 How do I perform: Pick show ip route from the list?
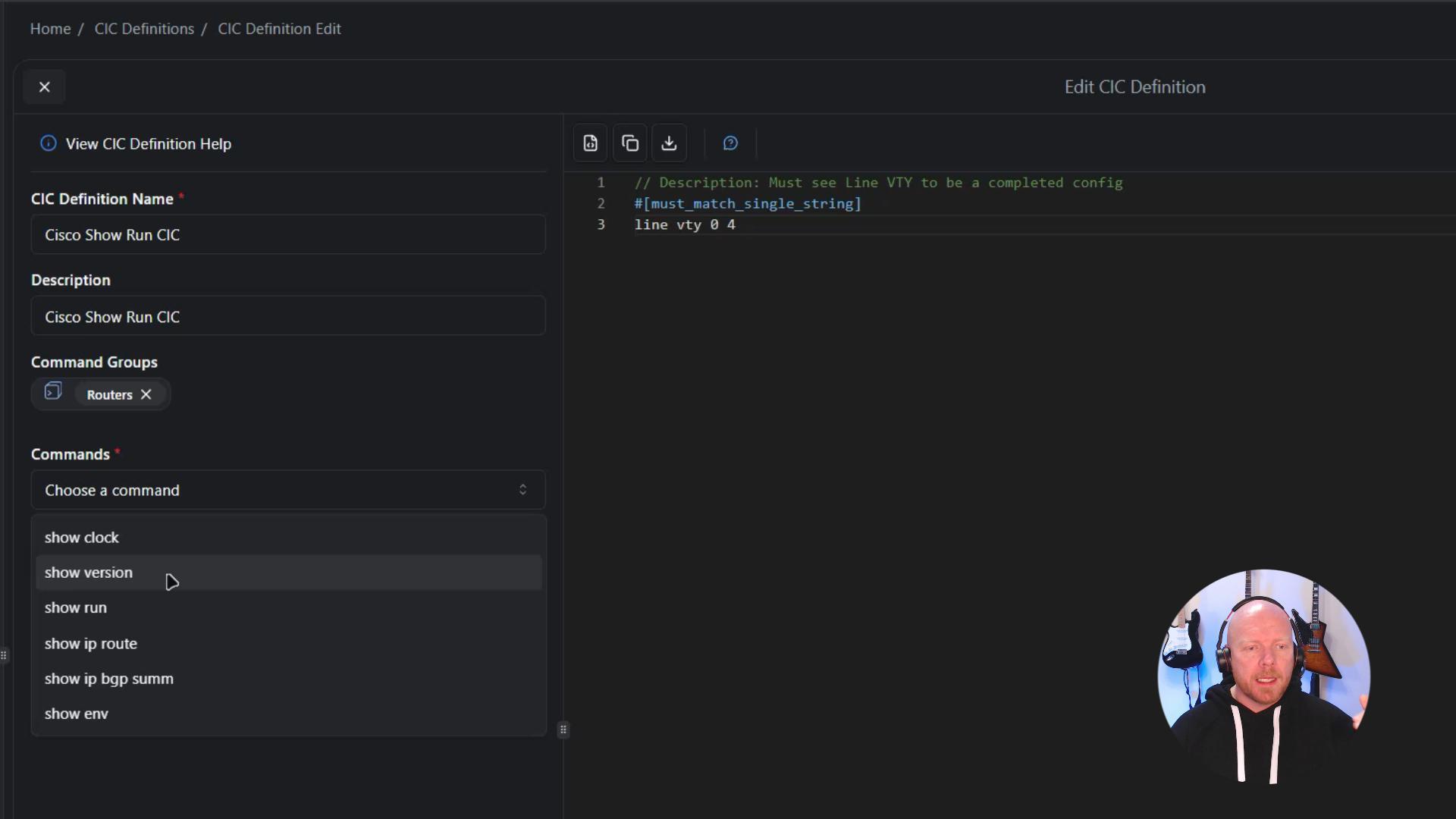91,644
